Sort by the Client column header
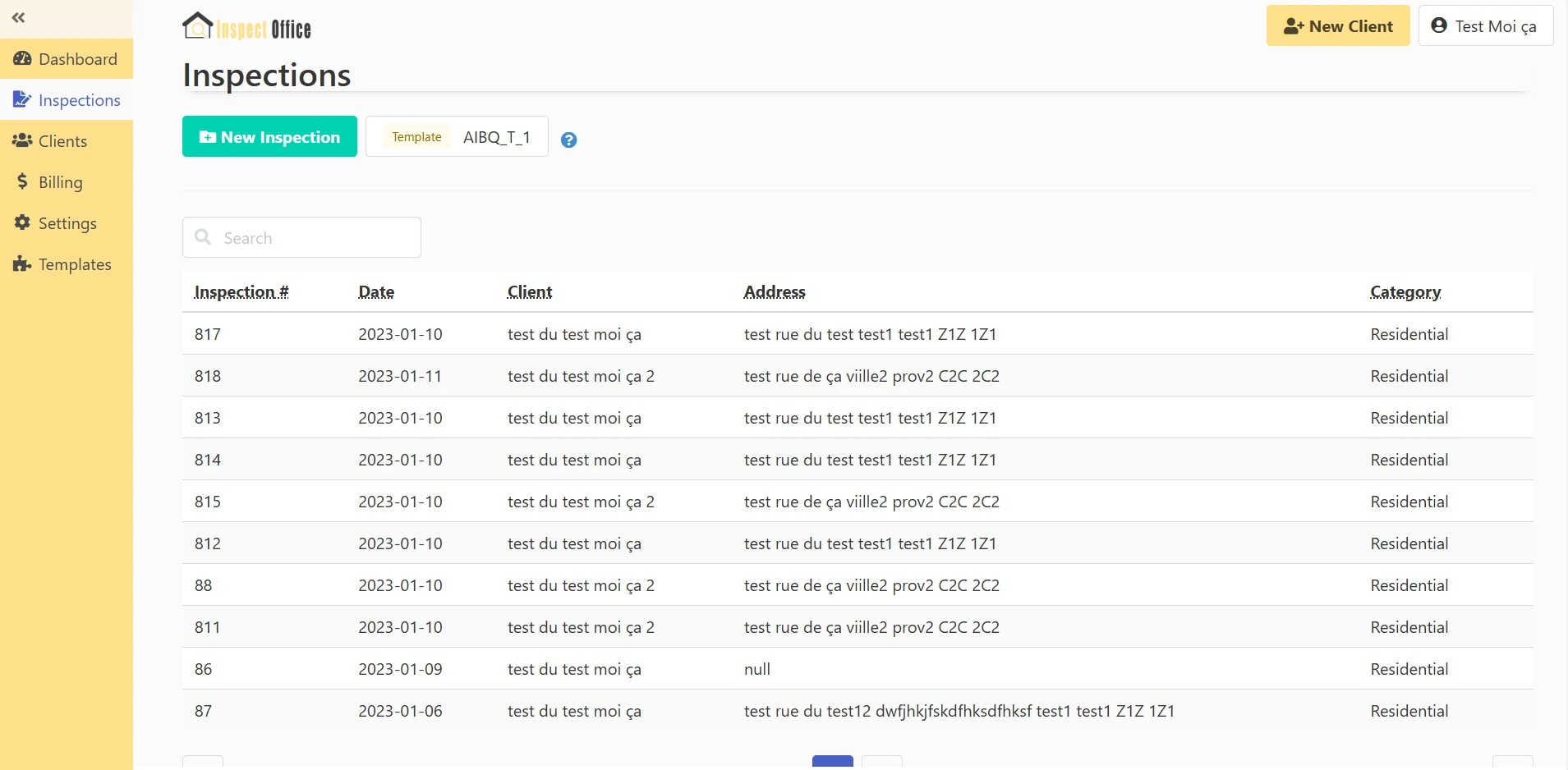This screenshot has height=770, width=1568. click(530, 292)
